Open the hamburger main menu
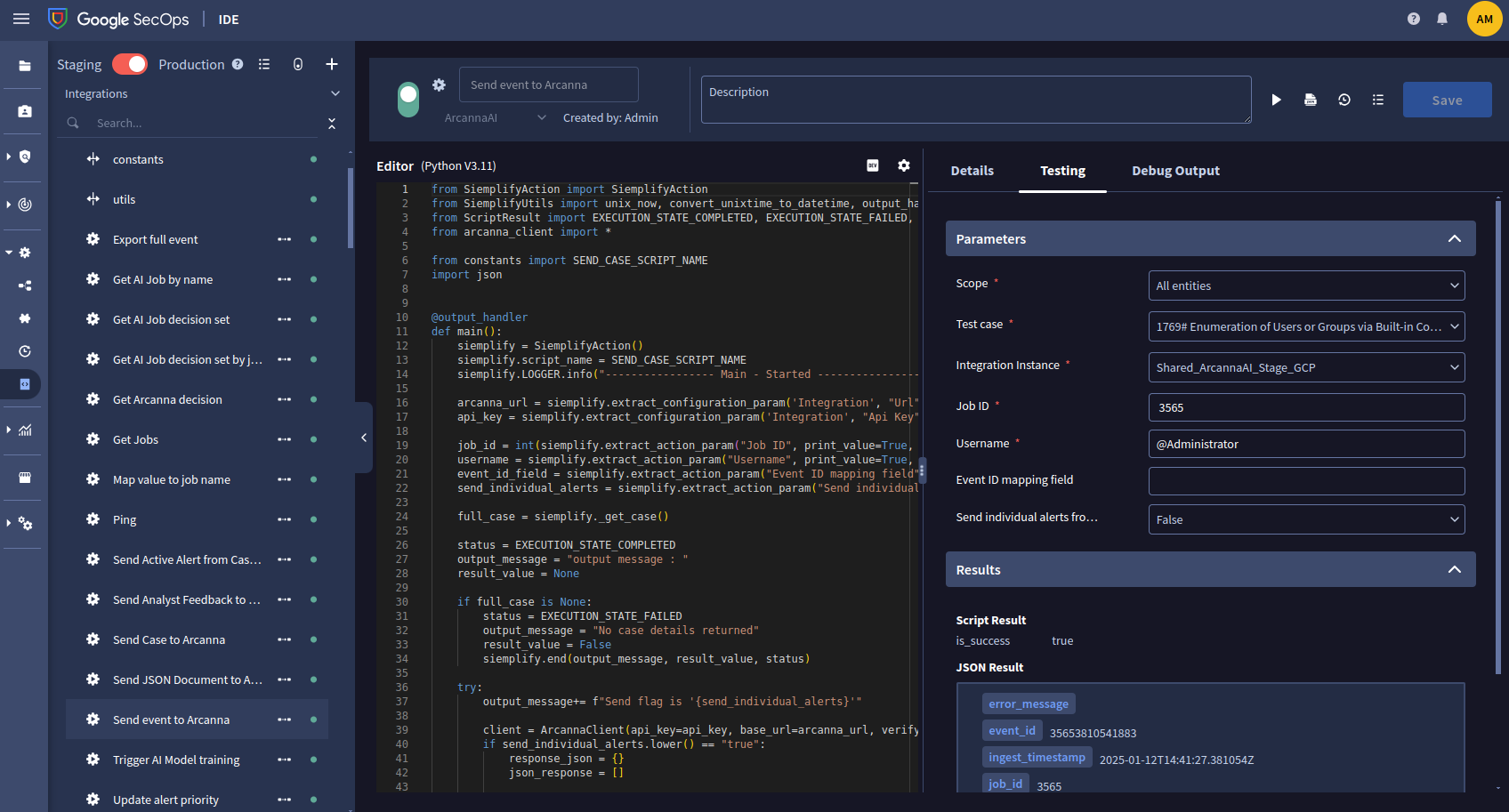 (x=21, y=19)
